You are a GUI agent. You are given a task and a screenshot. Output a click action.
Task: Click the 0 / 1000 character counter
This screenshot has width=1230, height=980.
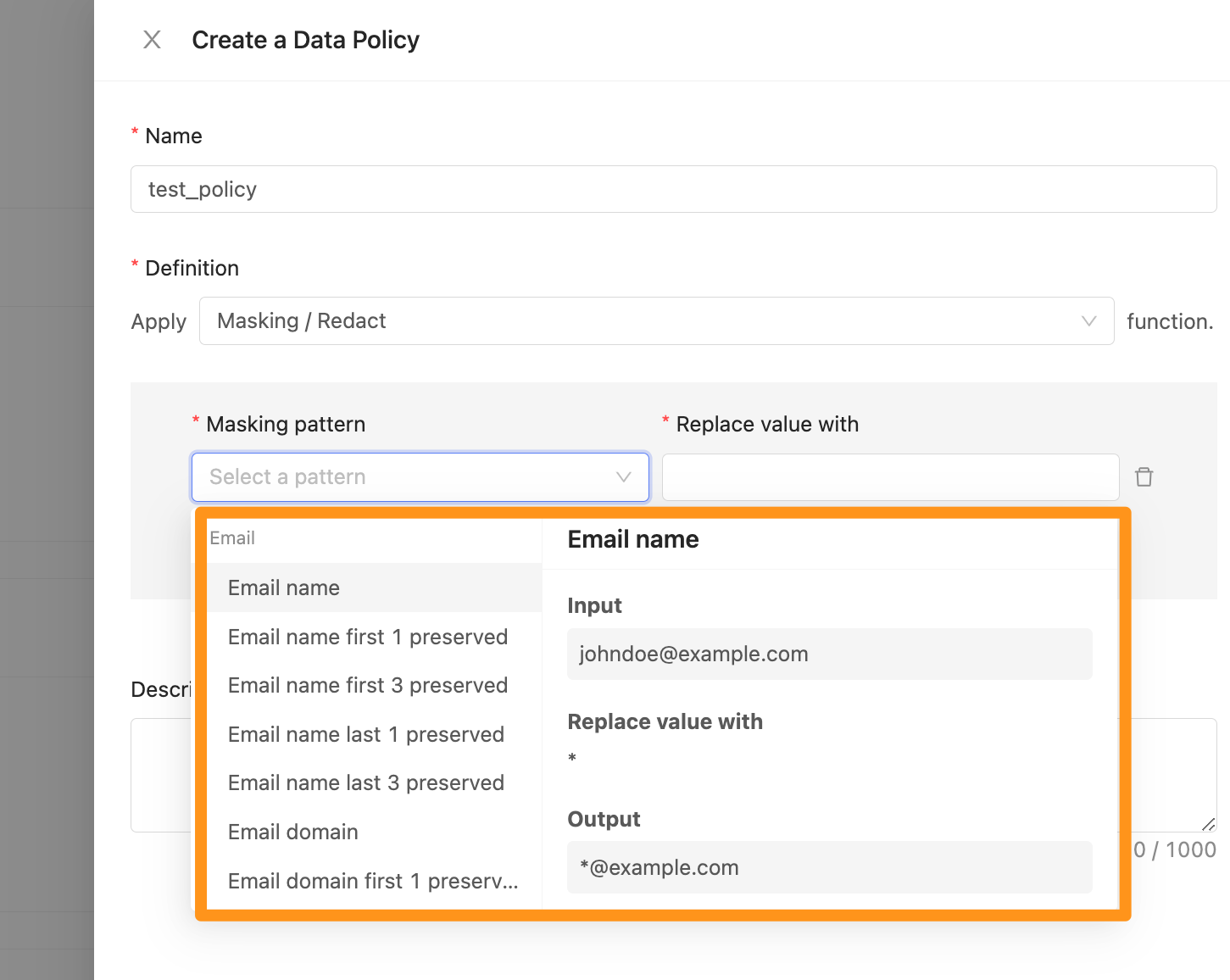coord(1174,849)
